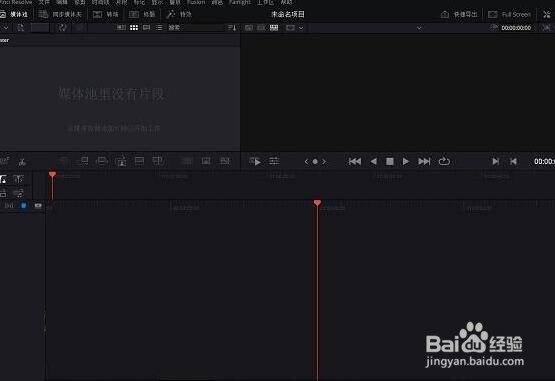Screen dimensions: 555x381
Task: Switch media pool to filmstrip view
Action: pos(147,28)
